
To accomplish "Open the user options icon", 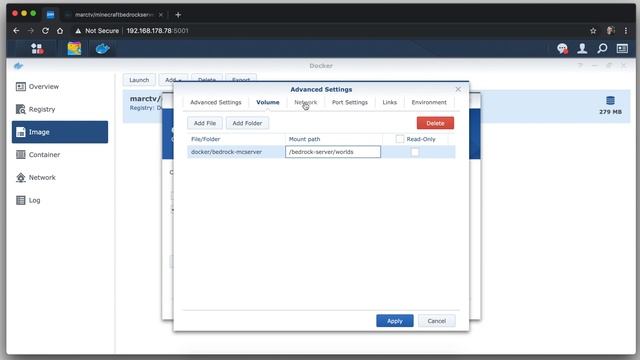I will pyautogui.click(x=582, y=49).
